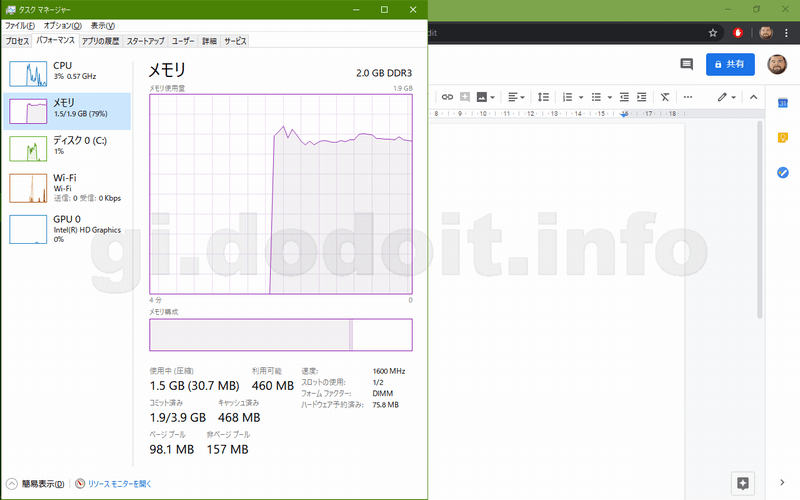Switch to the サービス tab
Viewport: 800px width, 500px height.
tap(235, 41)
